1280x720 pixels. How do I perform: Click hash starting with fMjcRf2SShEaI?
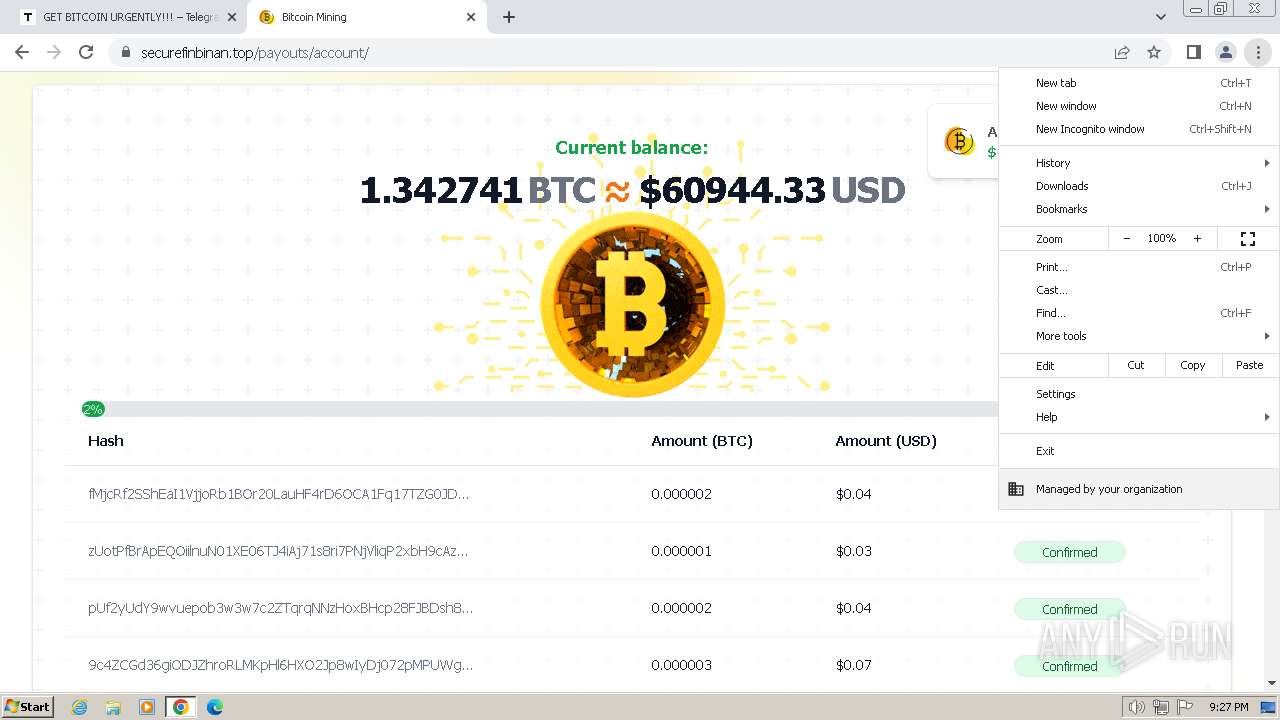point(279,494)
